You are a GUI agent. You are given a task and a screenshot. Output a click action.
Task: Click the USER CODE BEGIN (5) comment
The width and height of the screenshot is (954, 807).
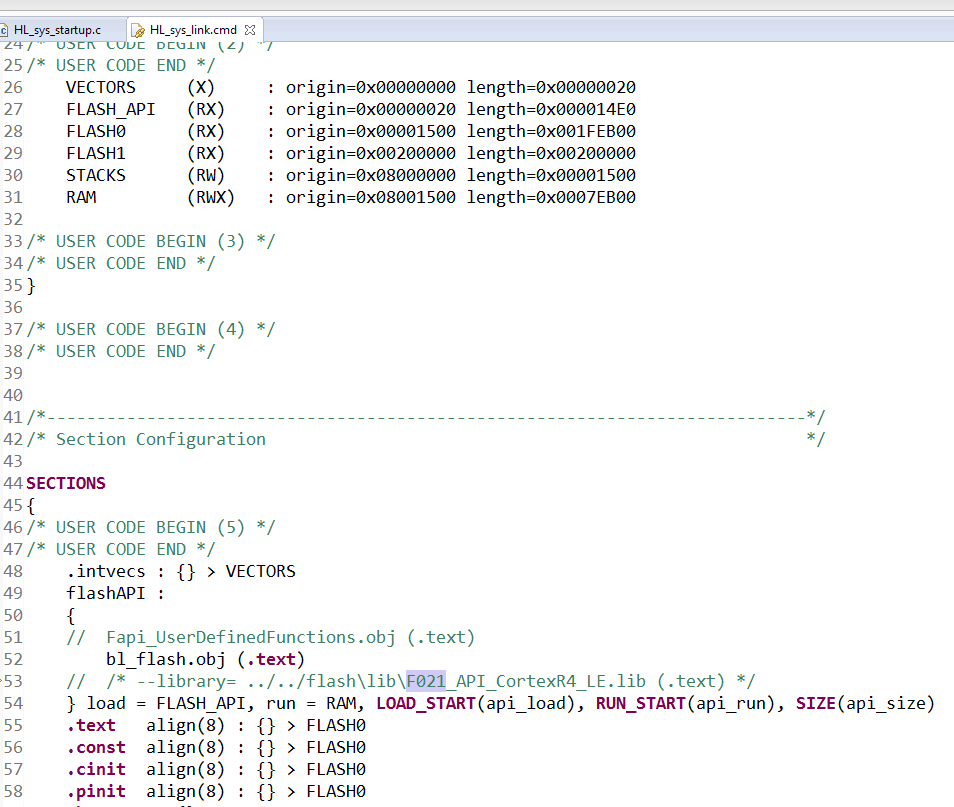pos(151,527)
